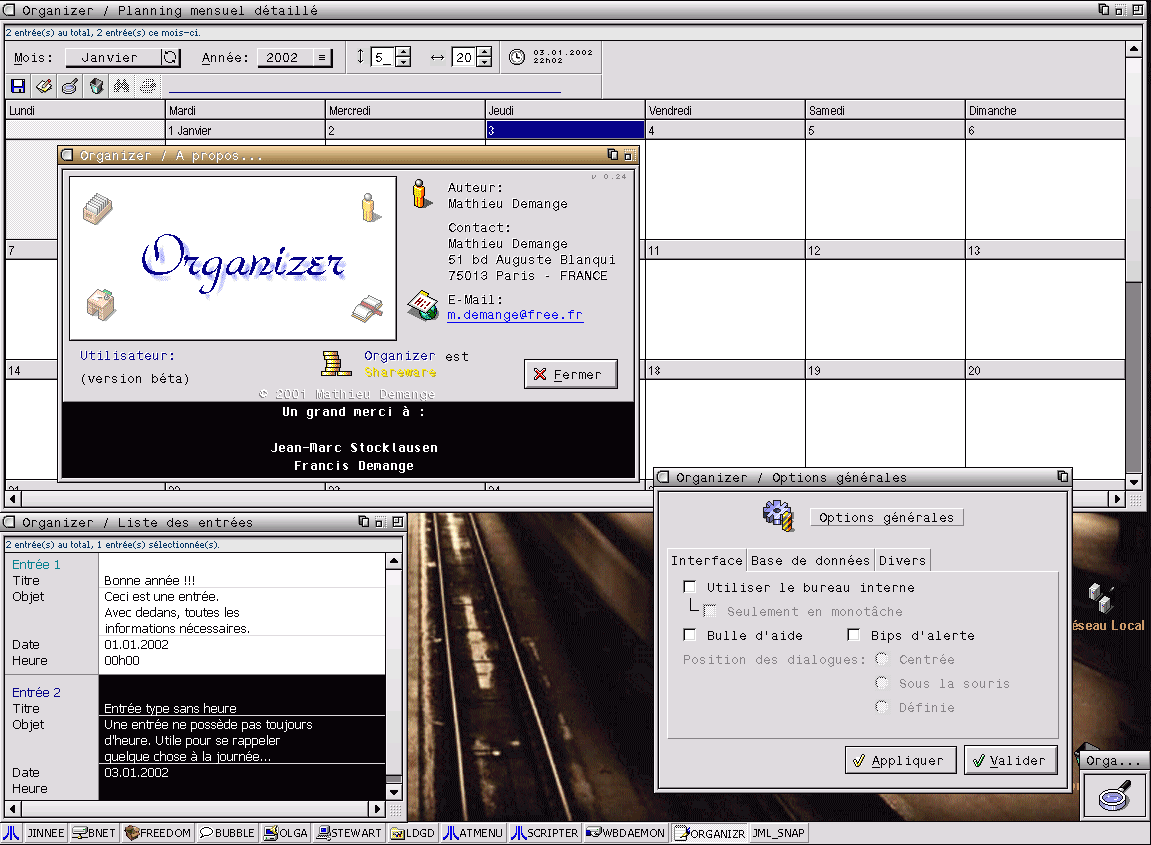The height and width of the screenshot is (845, 1151).
Task: Click the pencil edit entry icon
Action: [x=44, y=86]
